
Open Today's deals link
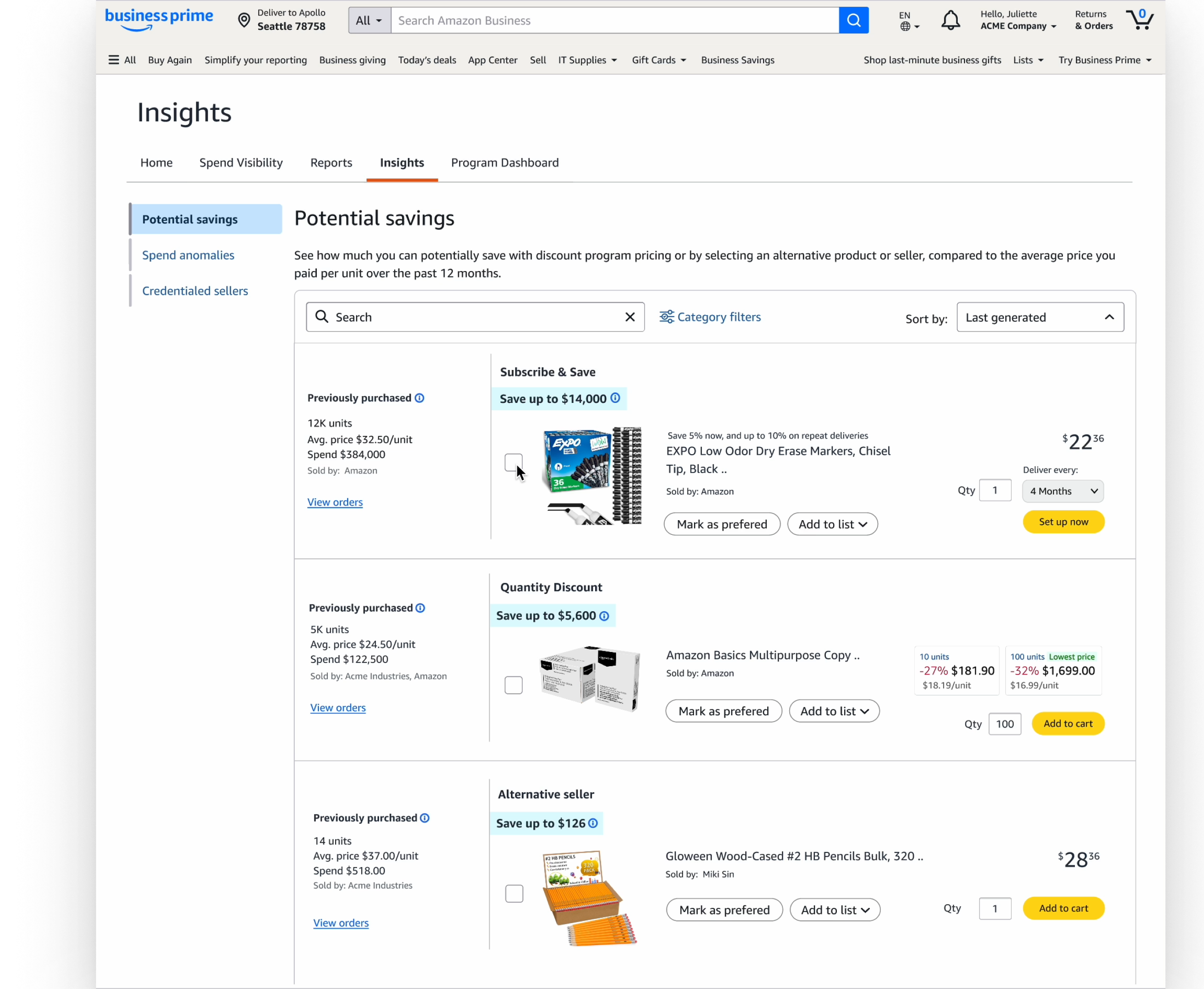pyautogui.click(x=427, y=60)
